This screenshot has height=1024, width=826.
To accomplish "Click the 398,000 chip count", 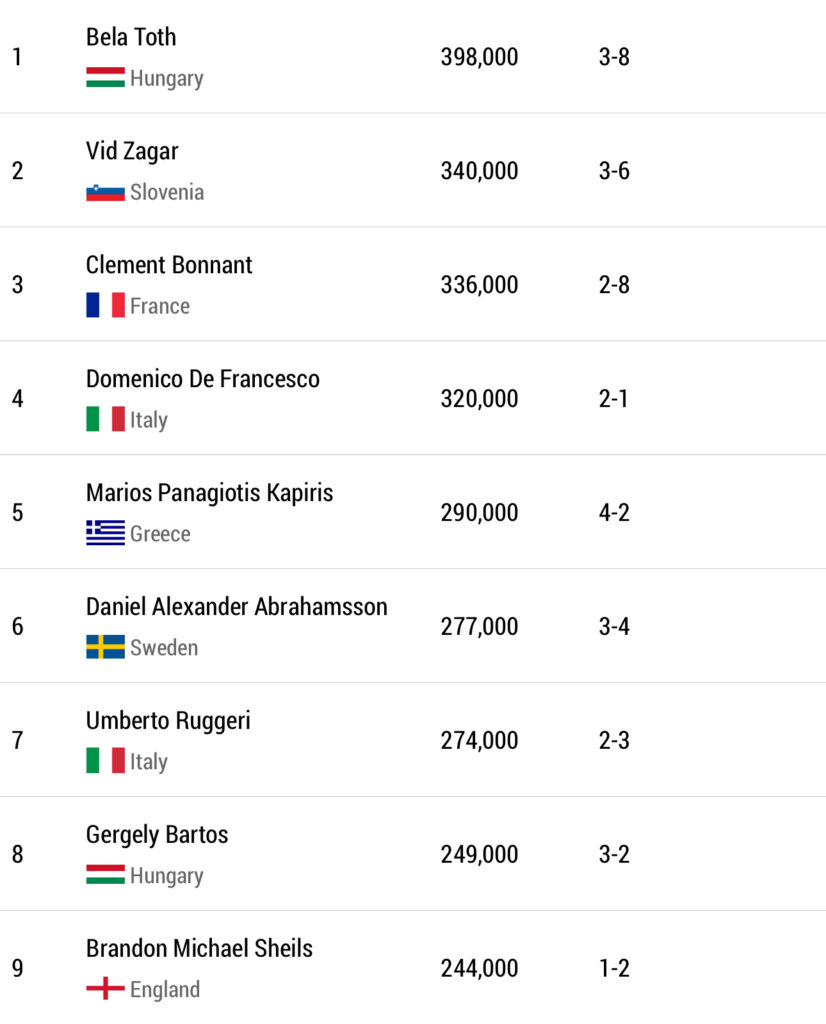I will (x=479, y=57).
